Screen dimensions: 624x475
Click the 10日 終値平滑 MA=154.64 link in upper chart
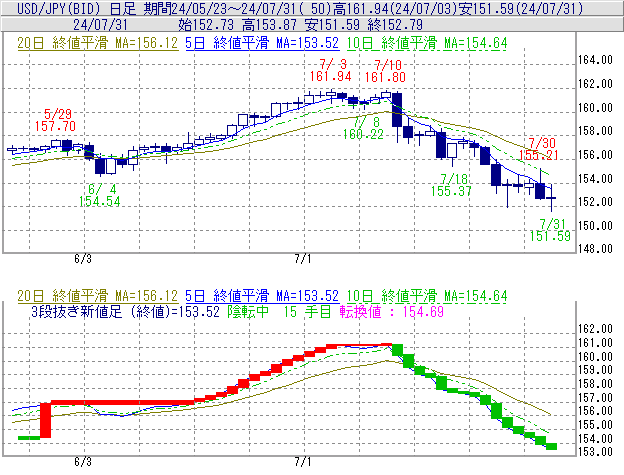pos(427,43)
